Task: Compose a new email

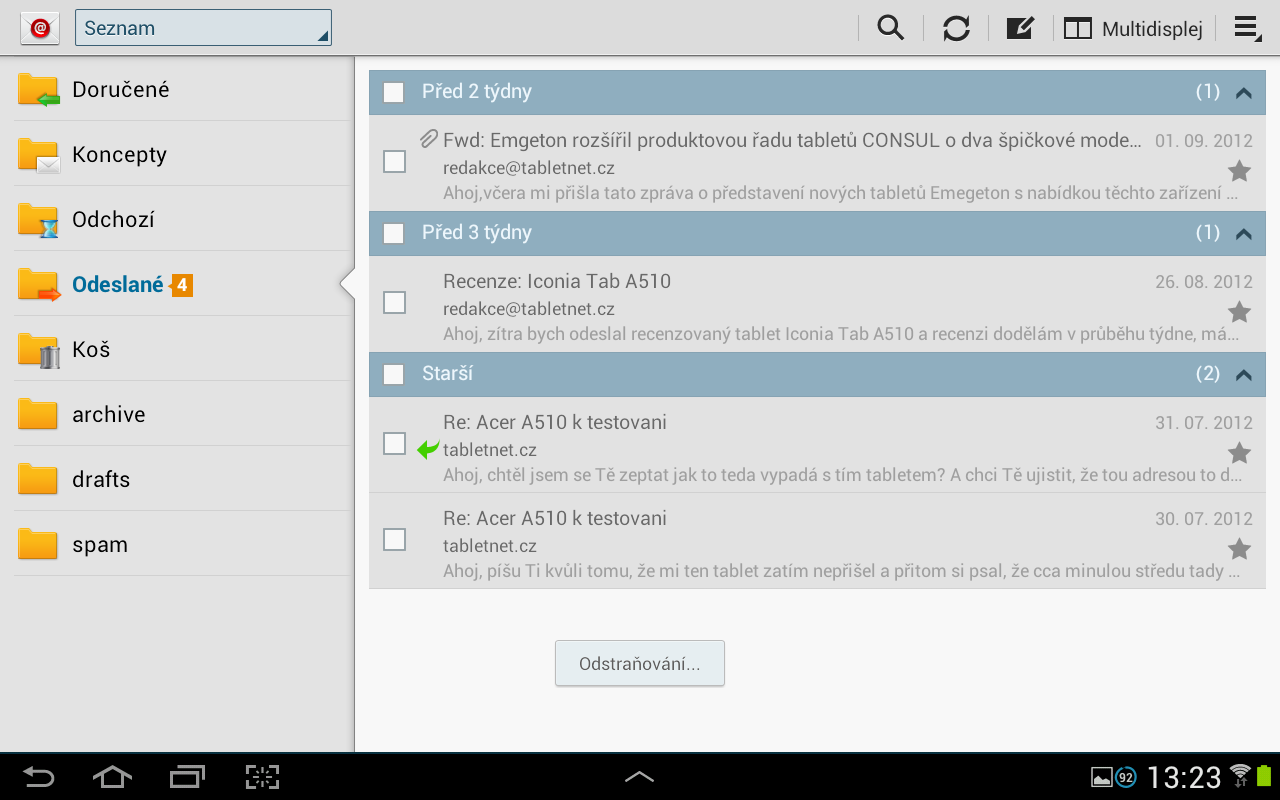Action: [x=1019, y=28]
